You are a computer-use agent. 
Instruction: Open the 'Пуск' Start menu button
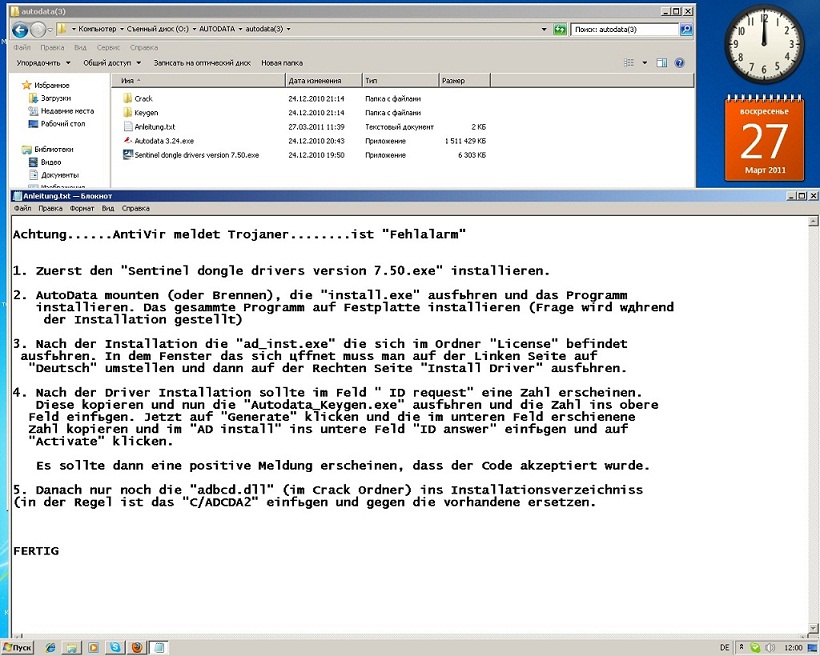tap(17, 648)
